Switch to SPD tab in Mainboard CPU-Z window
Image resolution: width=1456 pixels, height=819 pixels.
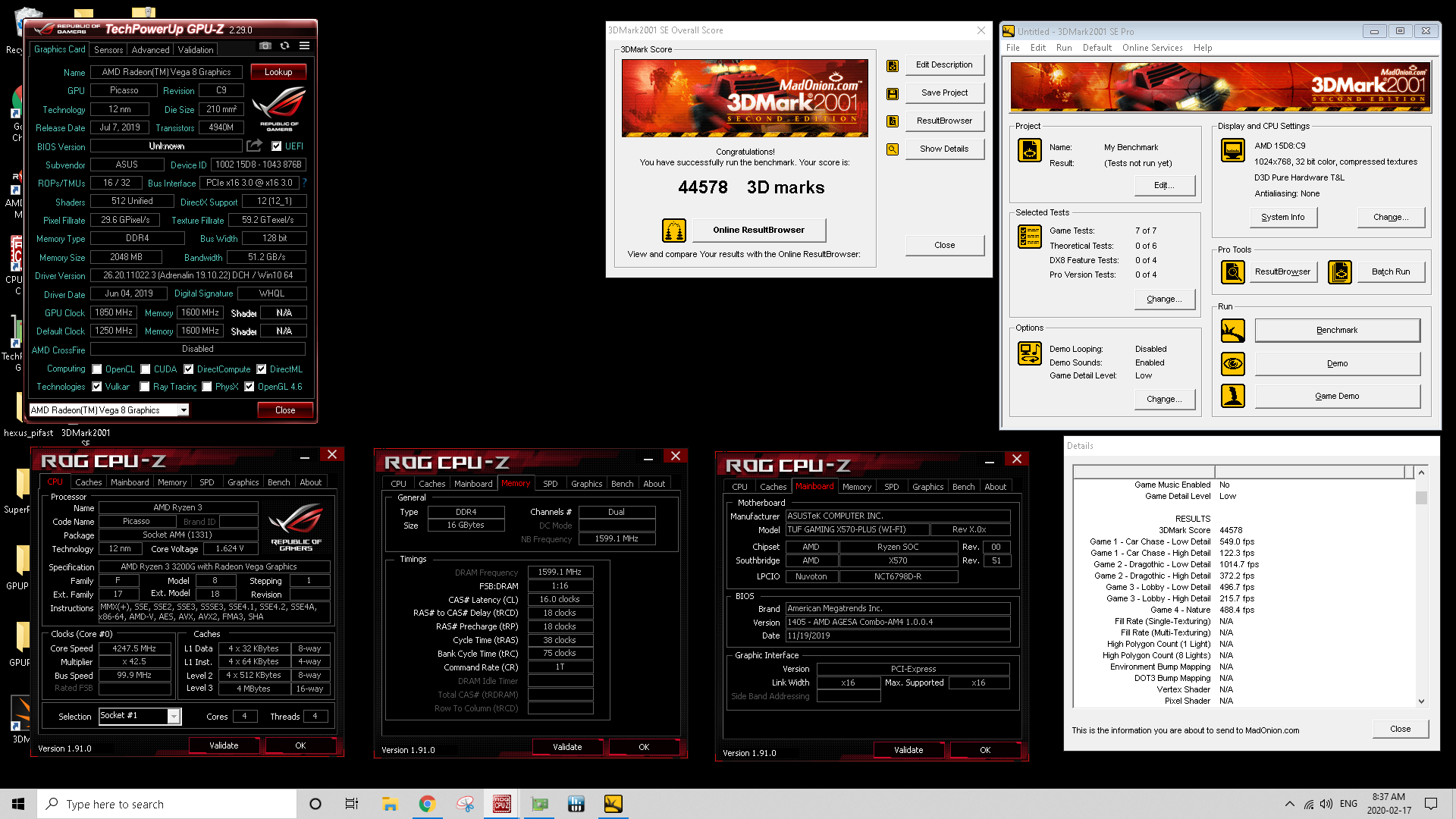click(x=892, y=487)
